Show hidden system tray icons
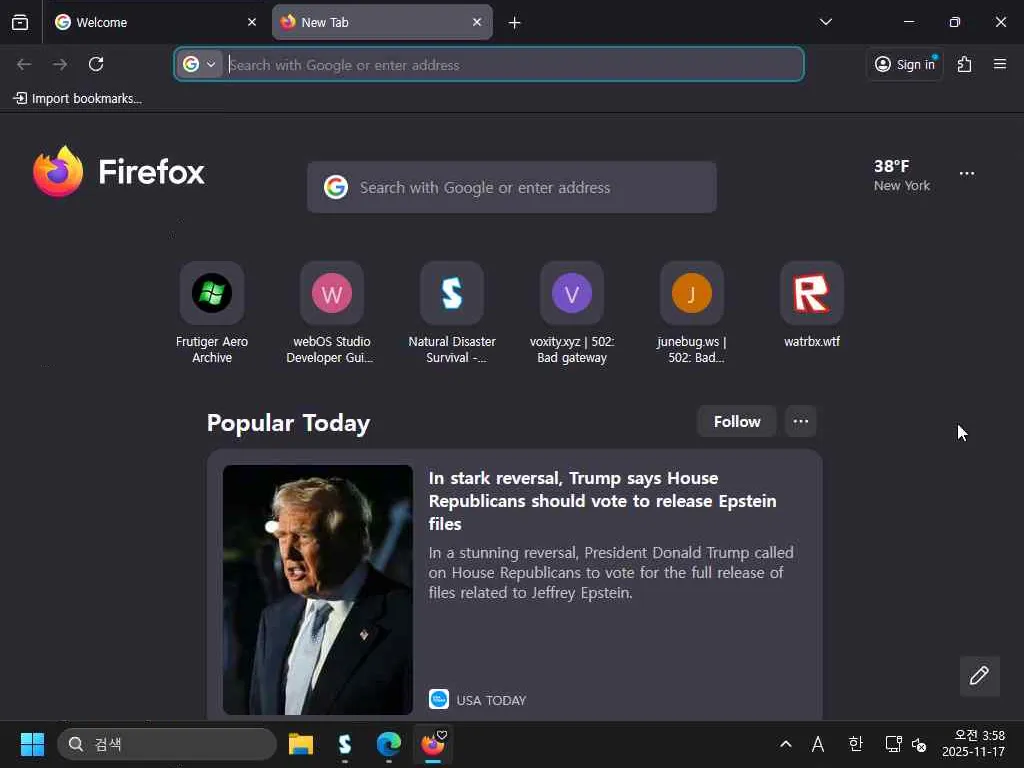The height and width of the screenshot is (768, 1024). point(786,744)
